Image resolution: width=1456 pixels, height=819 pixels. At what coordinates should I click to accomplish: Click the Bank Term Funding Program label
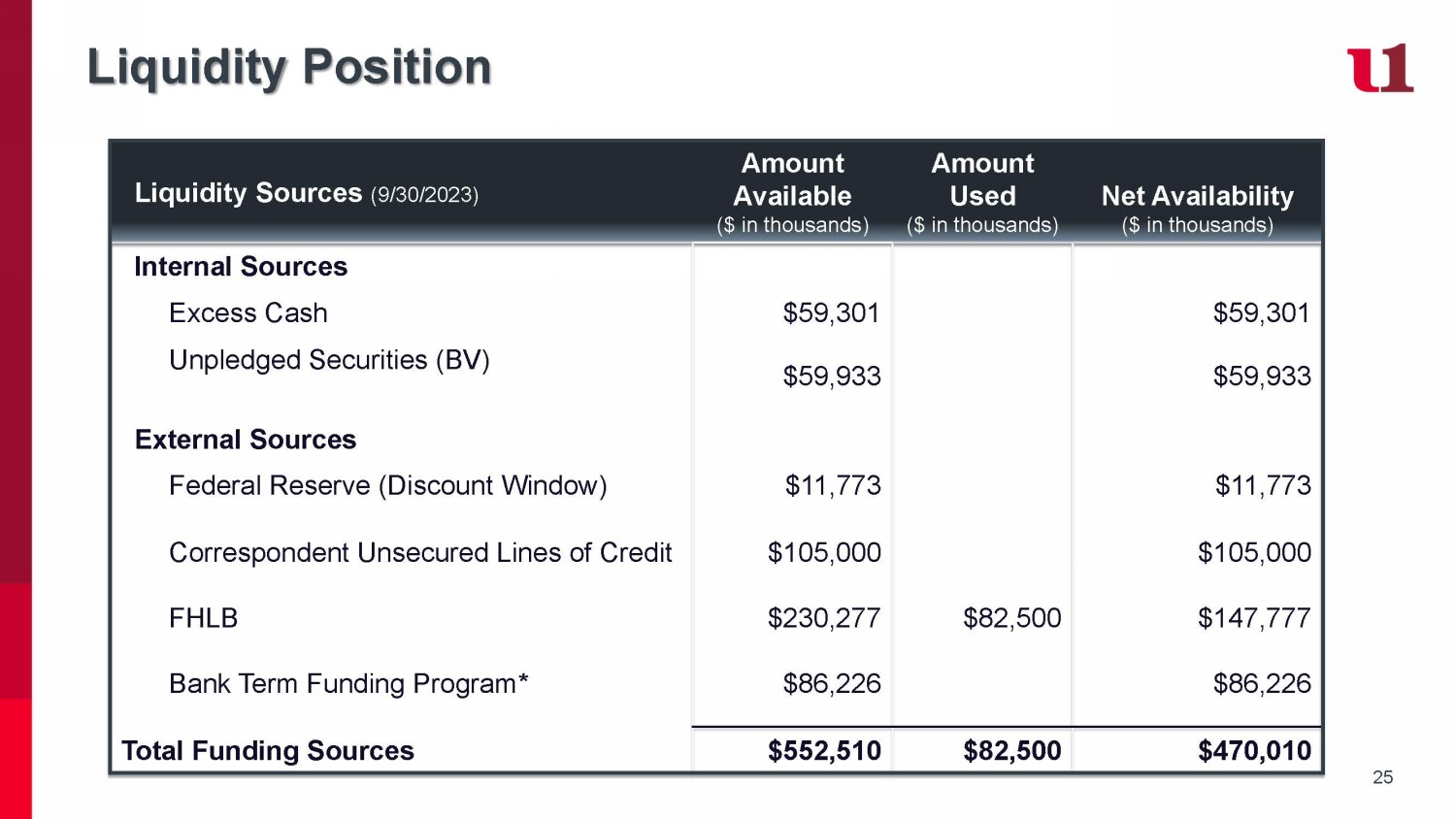348,684
